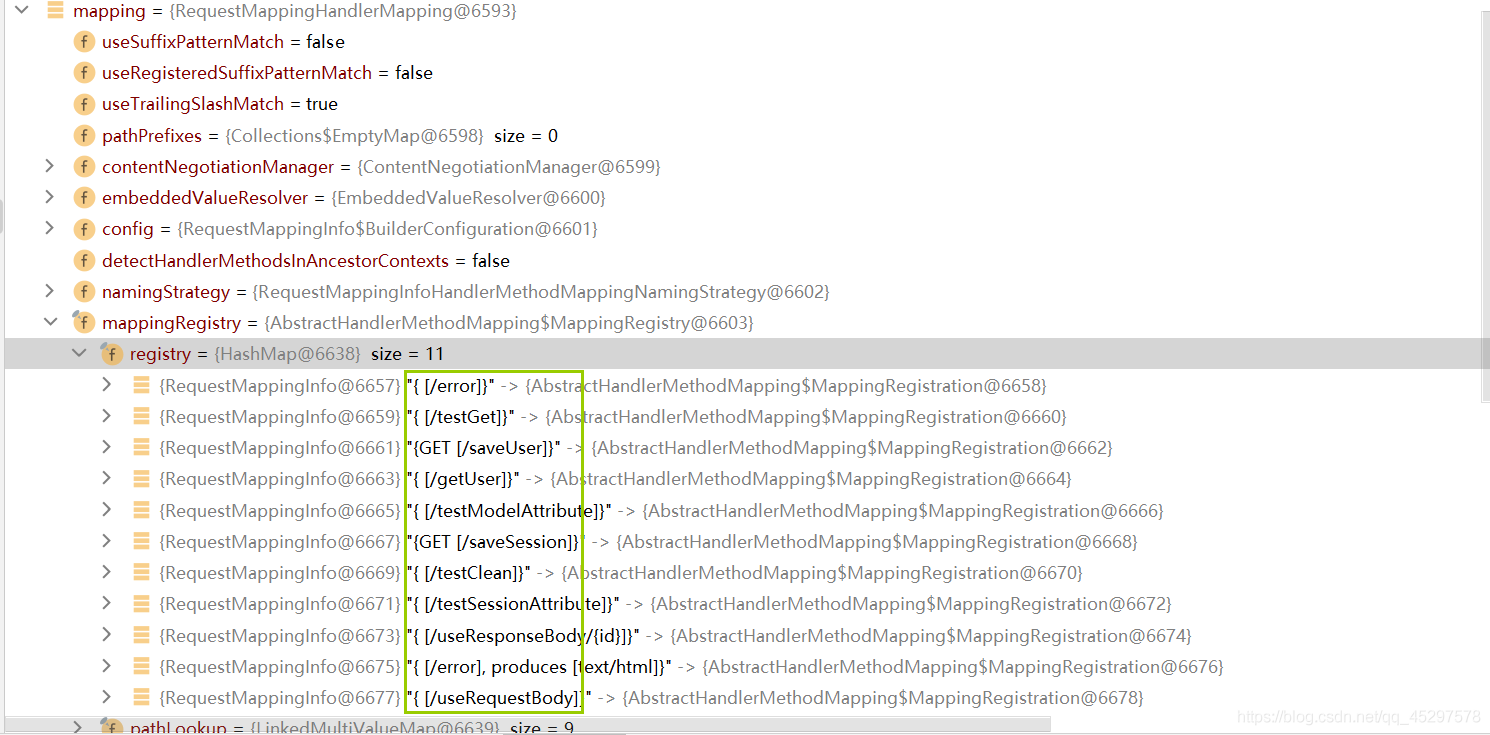Expand the config field node
1490x735 pixels.
[x=49, y=228]
